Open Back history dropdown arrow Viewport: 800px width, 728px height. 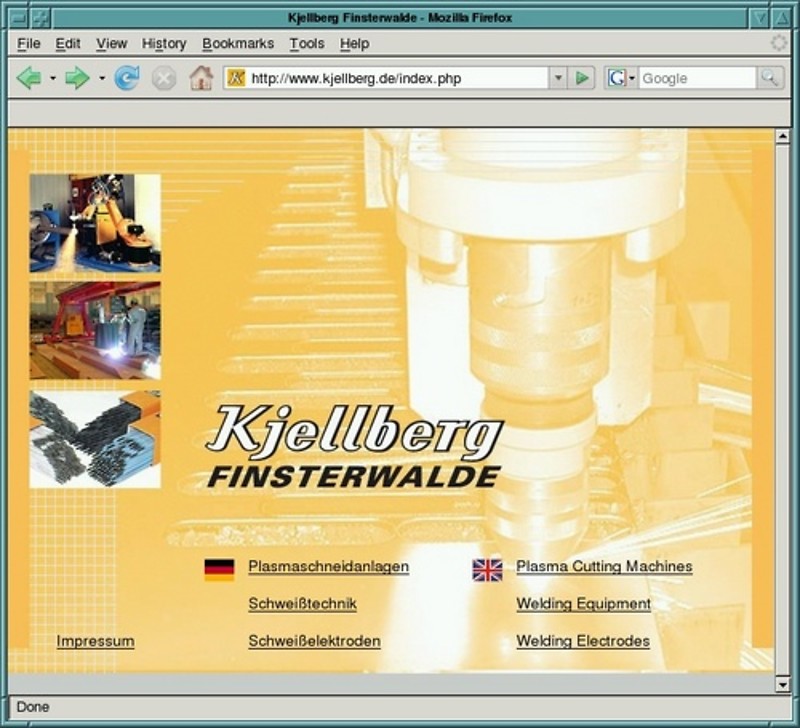[x=53, y=79]
